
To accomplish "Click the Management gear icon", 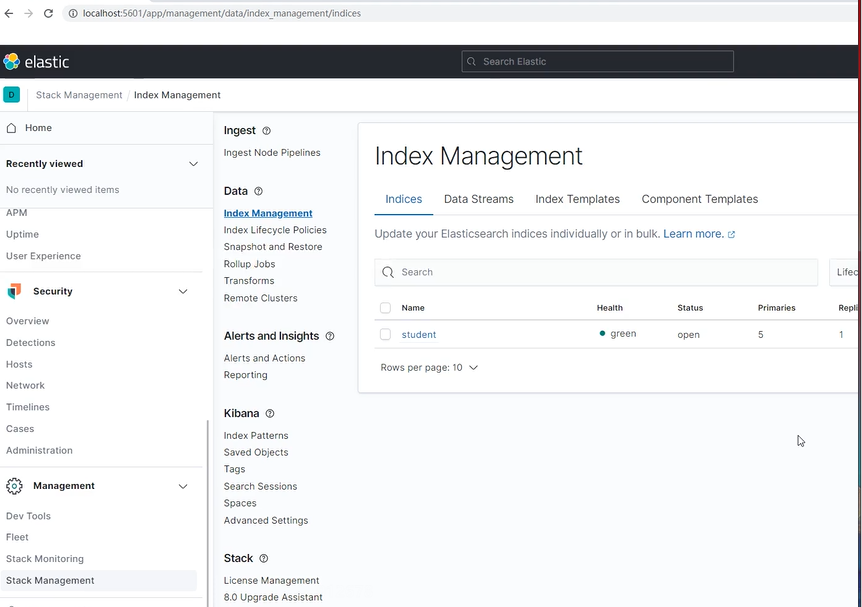I will (14, 486).
